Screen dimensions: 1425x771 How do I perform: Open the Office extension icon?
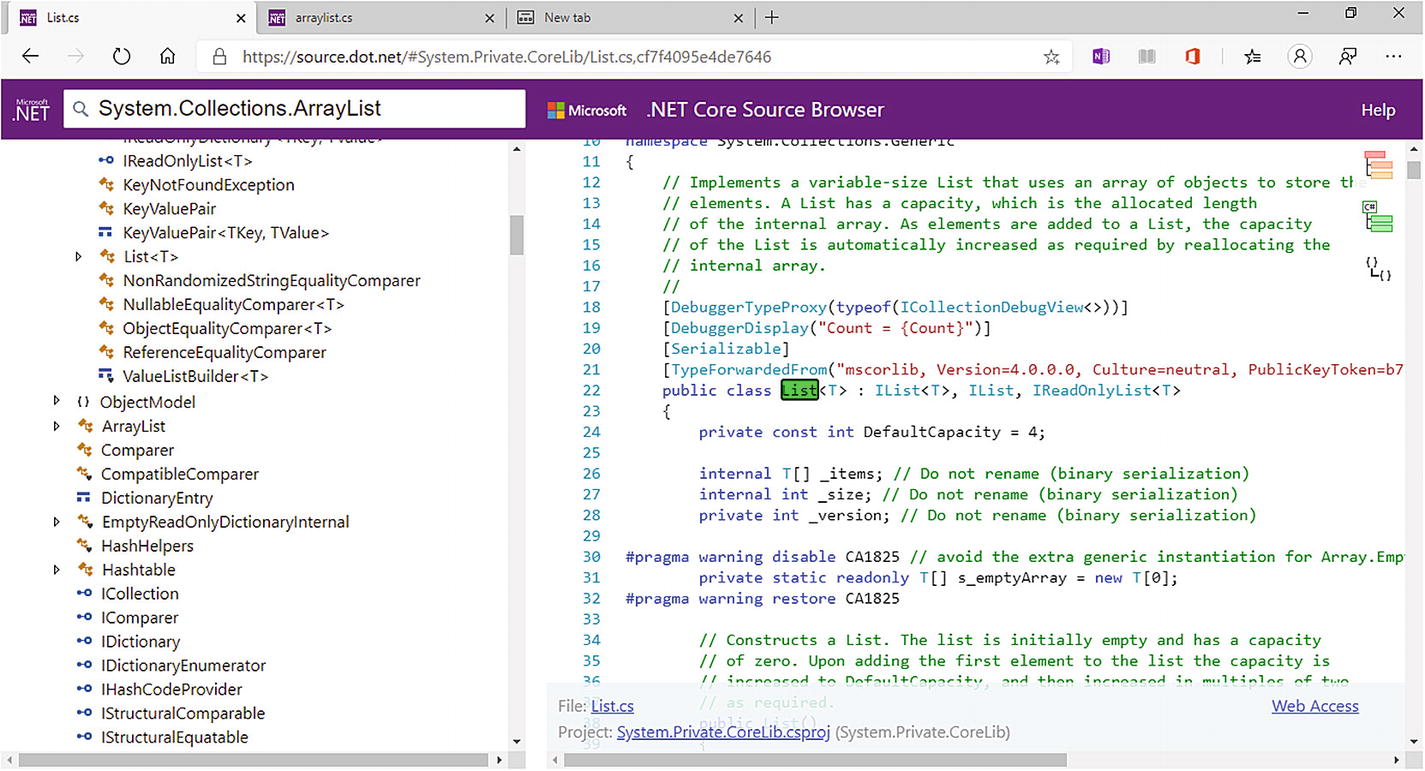pos(1192,57)
